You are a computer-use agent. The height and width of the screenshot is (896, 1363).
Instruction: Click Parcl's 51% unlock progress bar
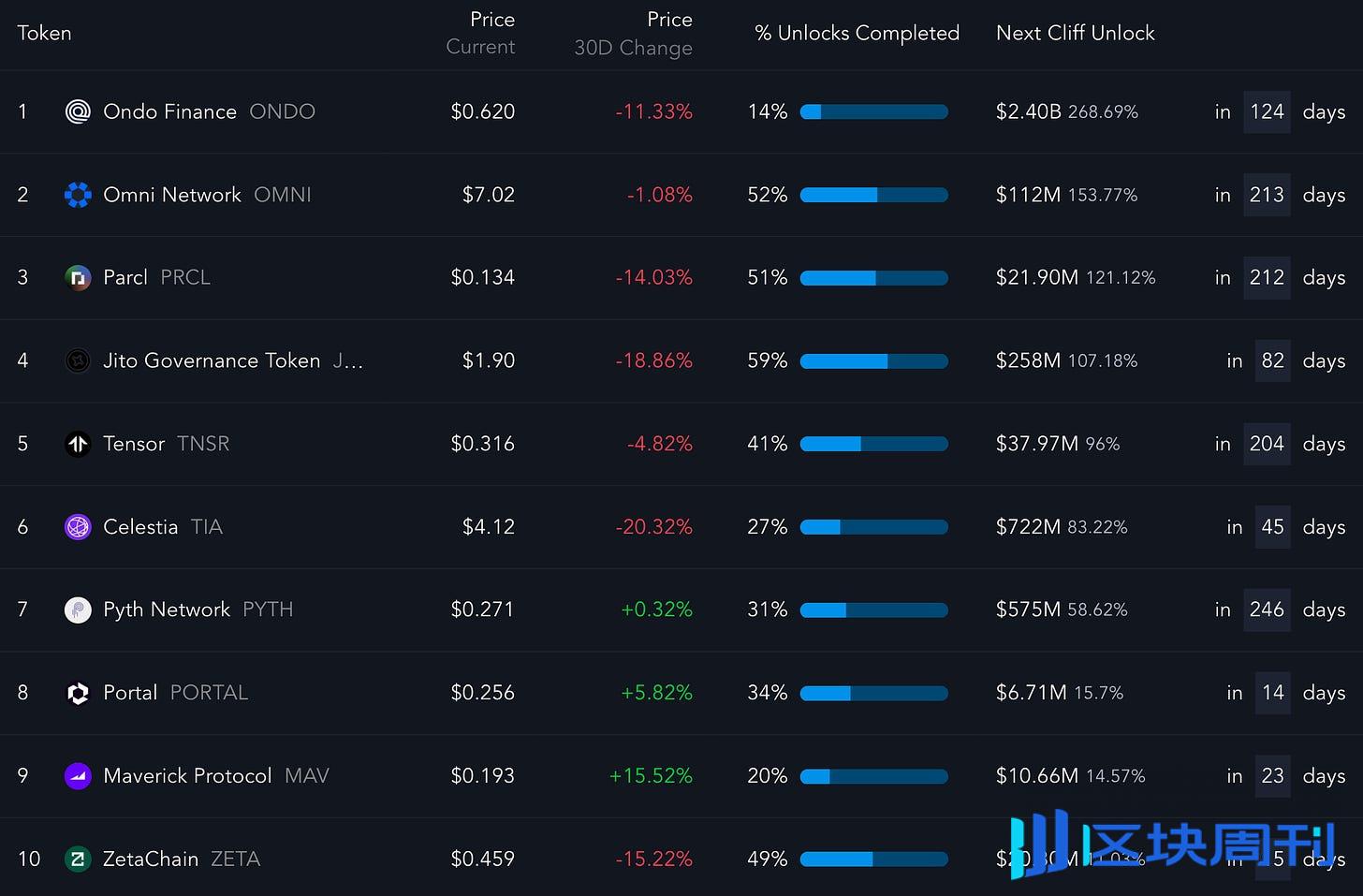point(874,278)
